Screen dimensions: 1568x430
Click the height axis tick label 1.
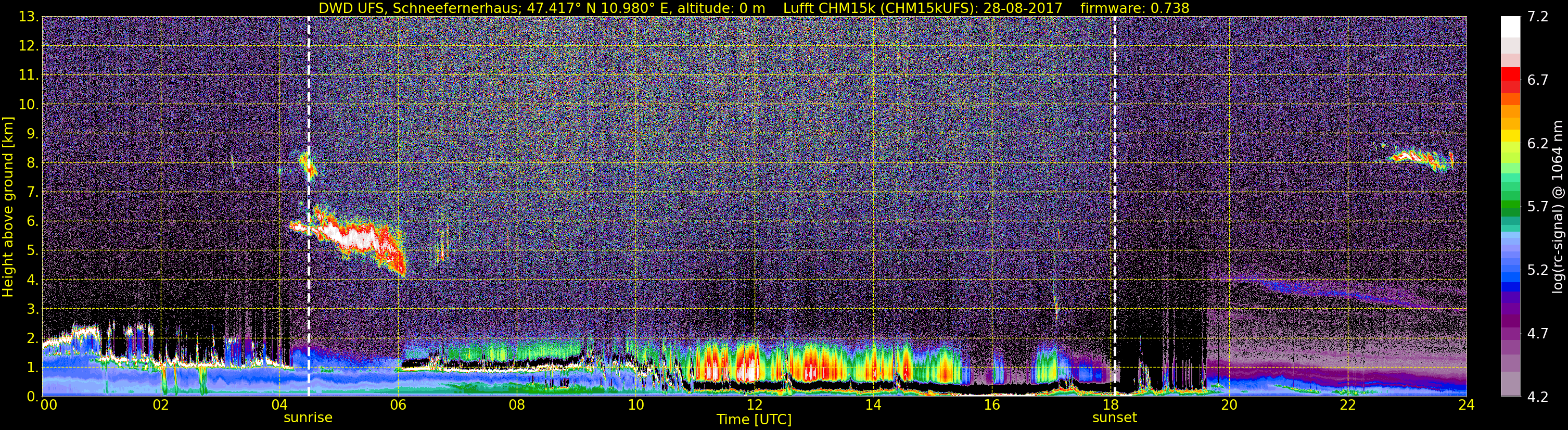32,368
